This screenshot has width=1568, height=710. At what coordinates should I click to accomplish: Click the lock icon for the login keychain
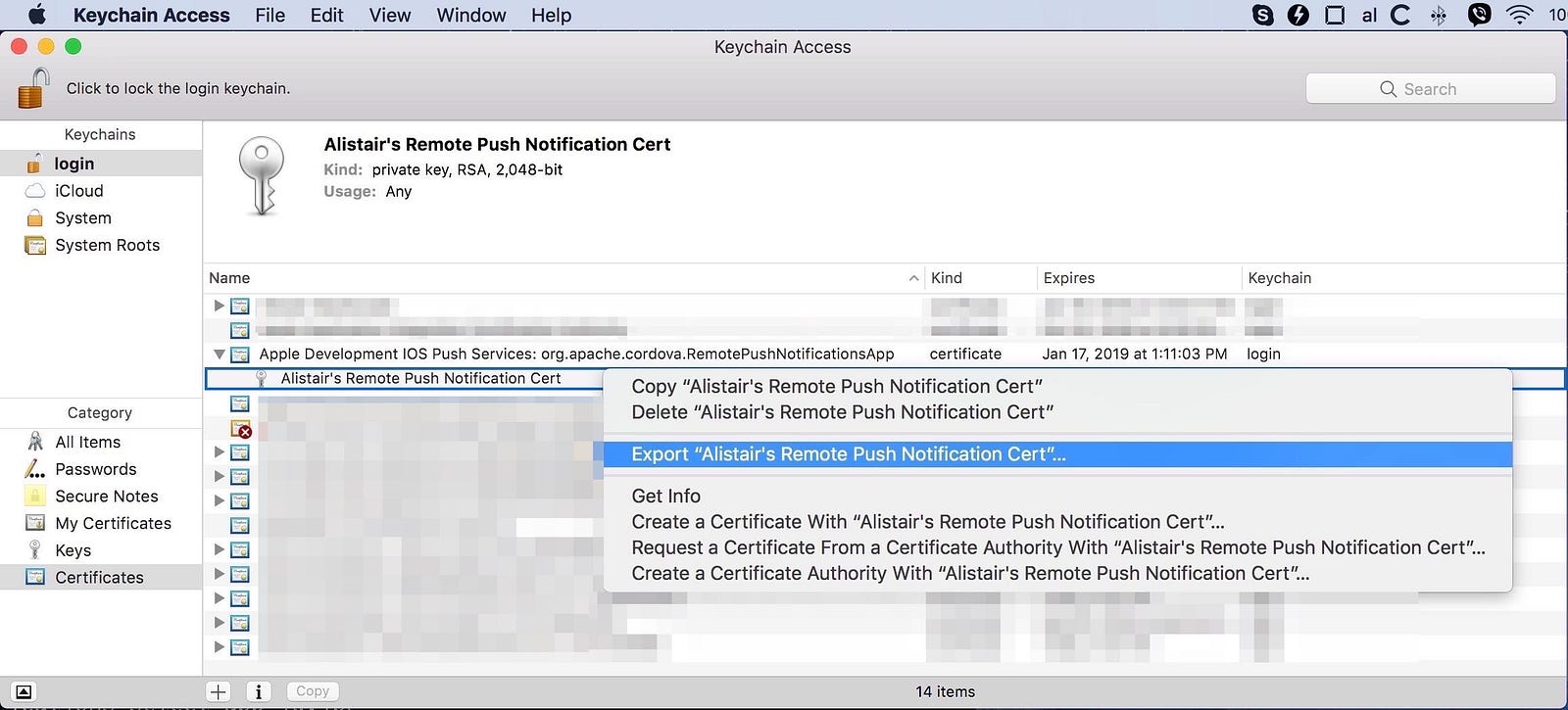pos(33,88)
